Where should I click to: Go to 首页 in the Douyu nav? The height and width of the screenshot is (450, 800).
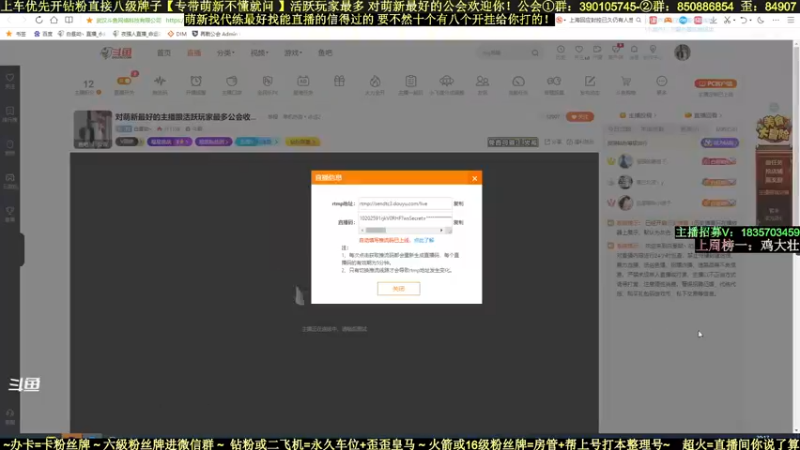164,53
